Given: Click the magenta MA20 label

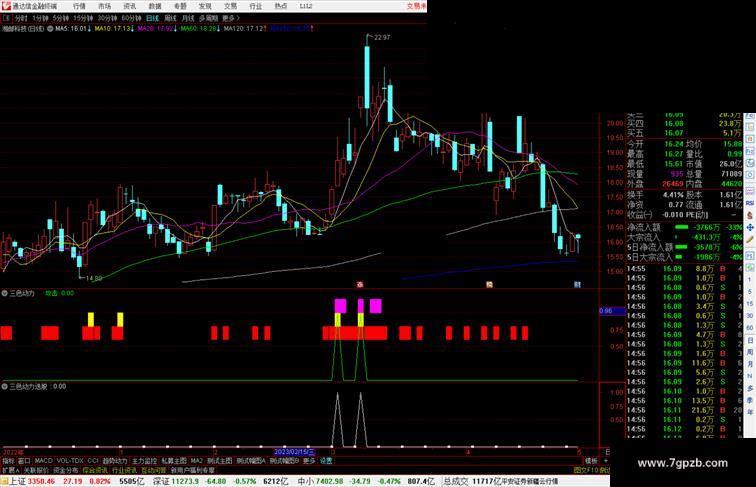Looking at the screenshot, I should coord(158,28).
